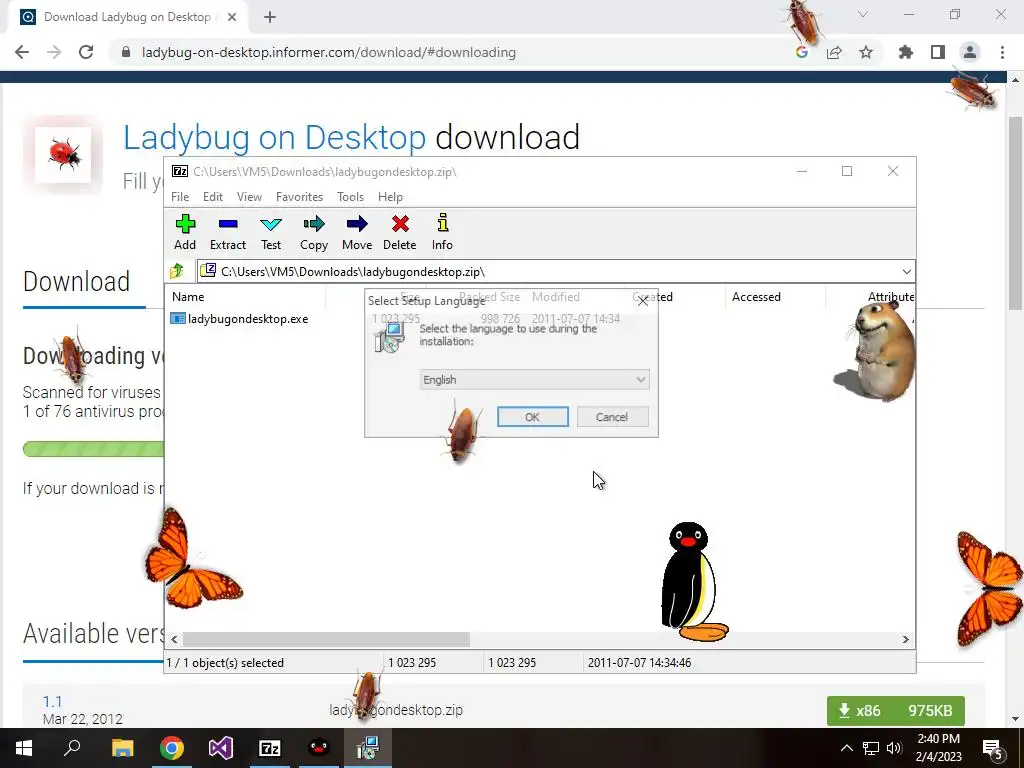Show hidden system tray icons

pos(846,748)
